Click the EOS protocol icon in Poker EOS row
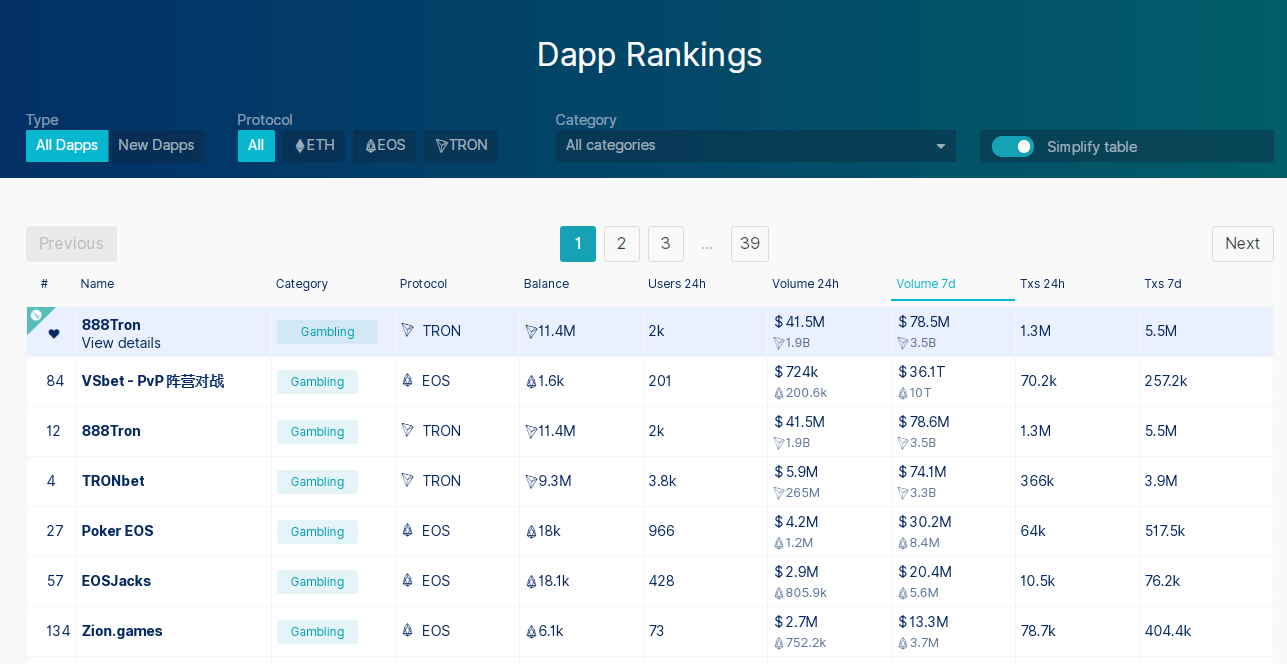1287x664 pixels. (x=407, y=530)
